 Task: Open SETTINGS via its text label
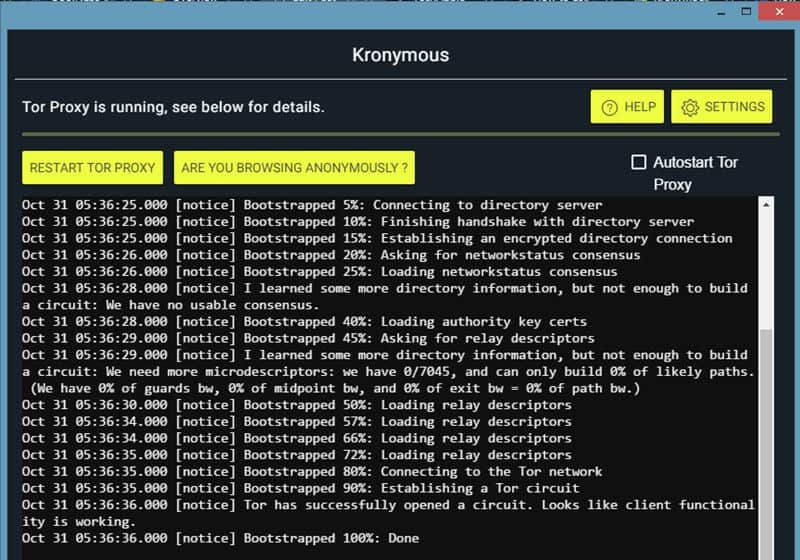pos(735,107)
